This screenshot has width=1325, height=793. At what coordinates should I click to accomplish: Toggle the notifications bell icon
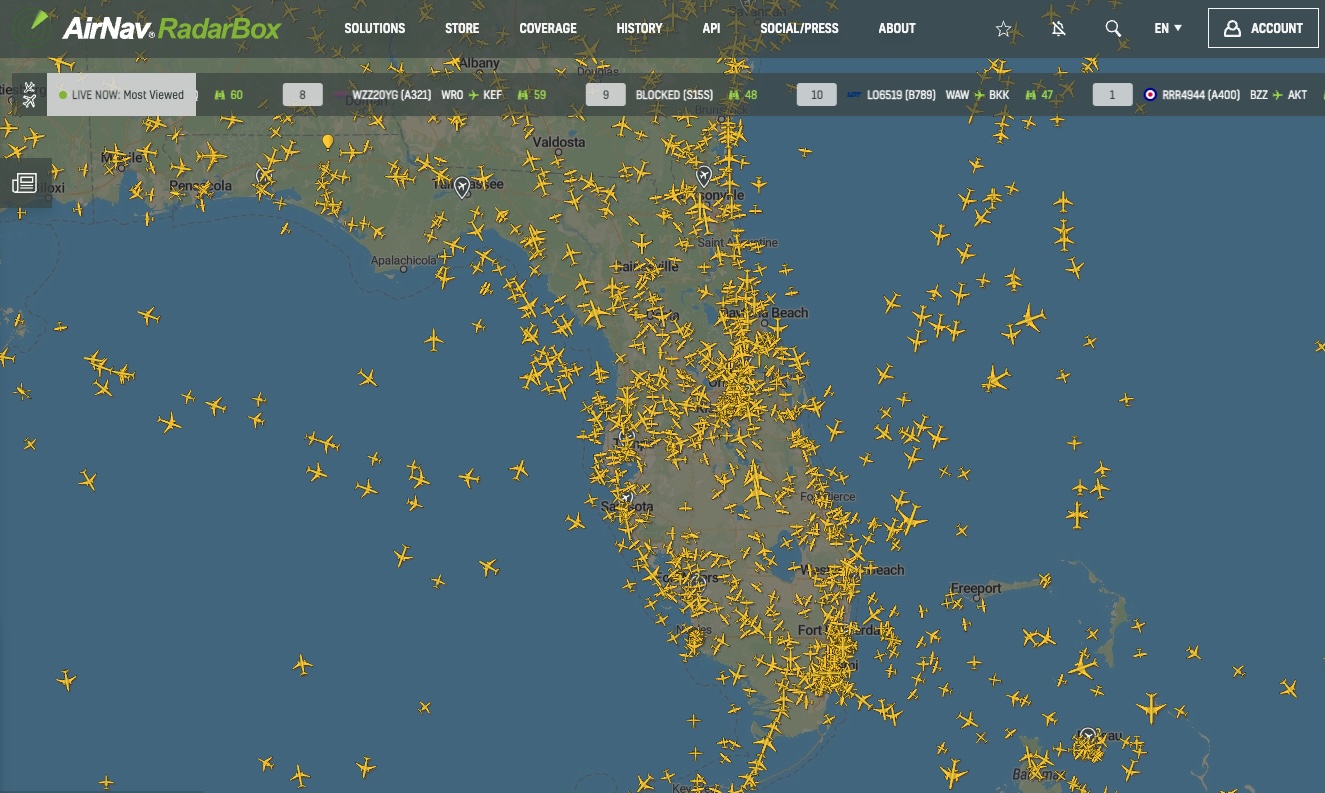[x=1058, y=29]
